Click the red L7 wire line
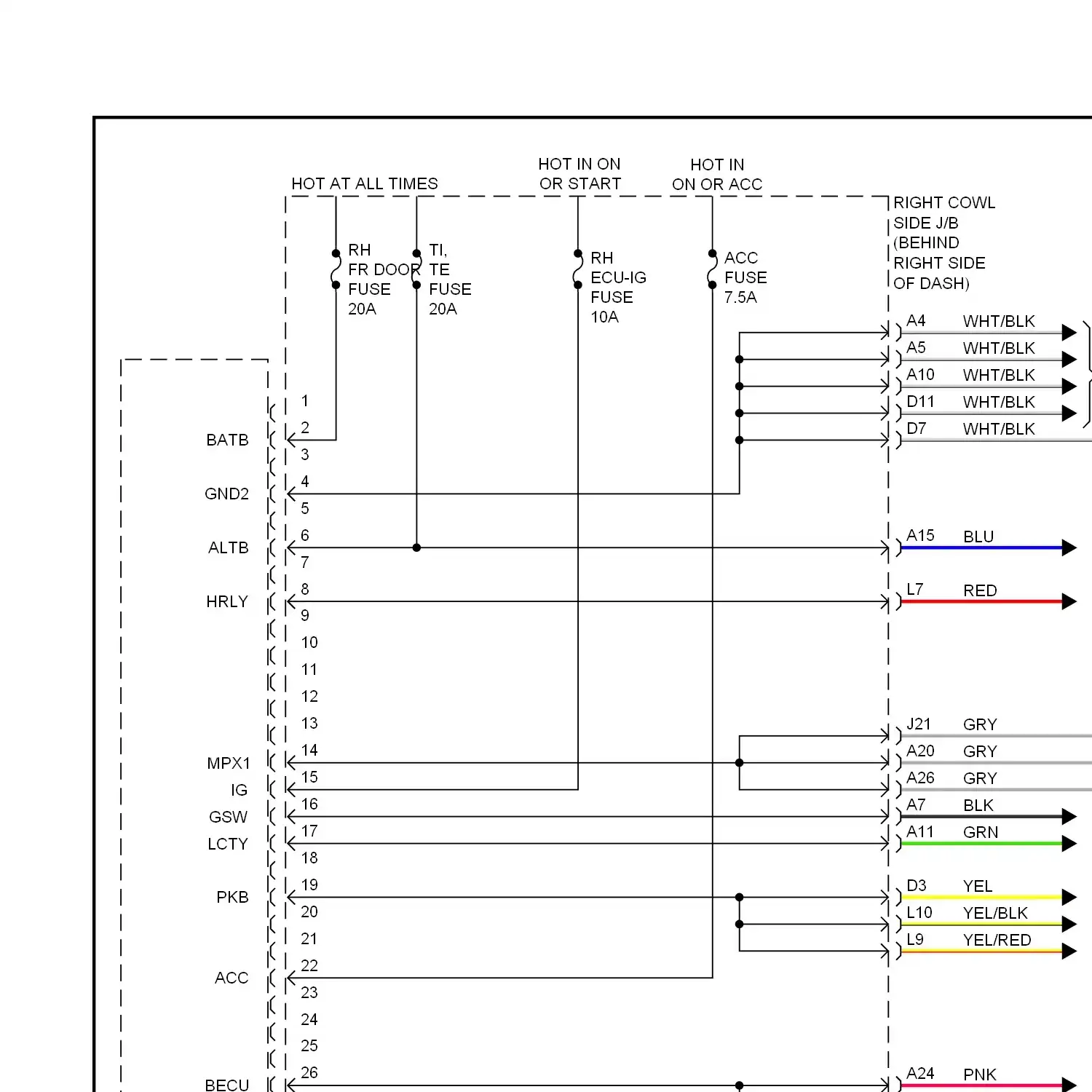The image size is (1092, 1092). (981, 601)
